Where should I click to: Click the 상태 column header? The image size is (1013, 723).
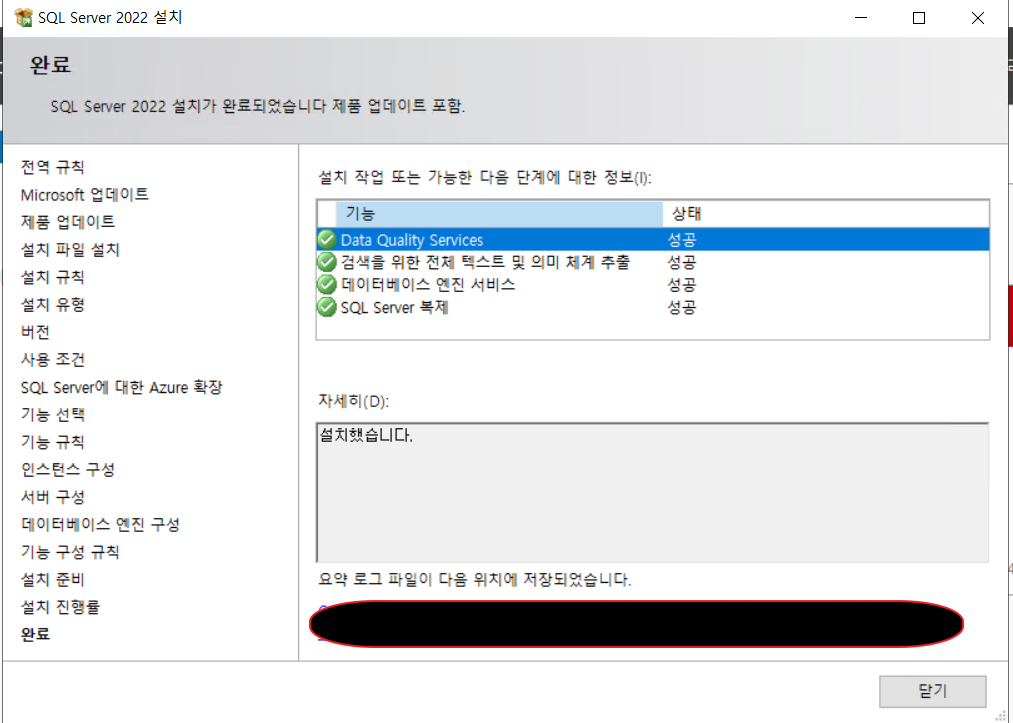pos(826,214)
